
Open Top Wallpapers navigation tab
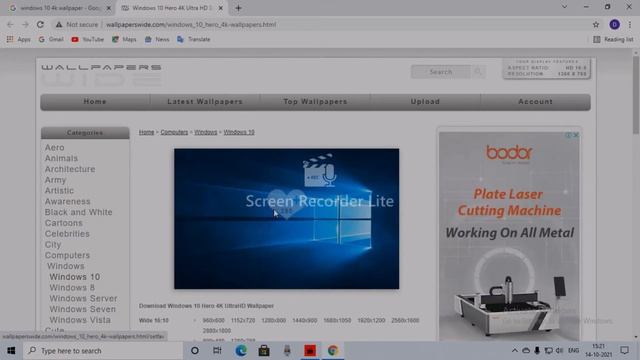click(315, 102)
